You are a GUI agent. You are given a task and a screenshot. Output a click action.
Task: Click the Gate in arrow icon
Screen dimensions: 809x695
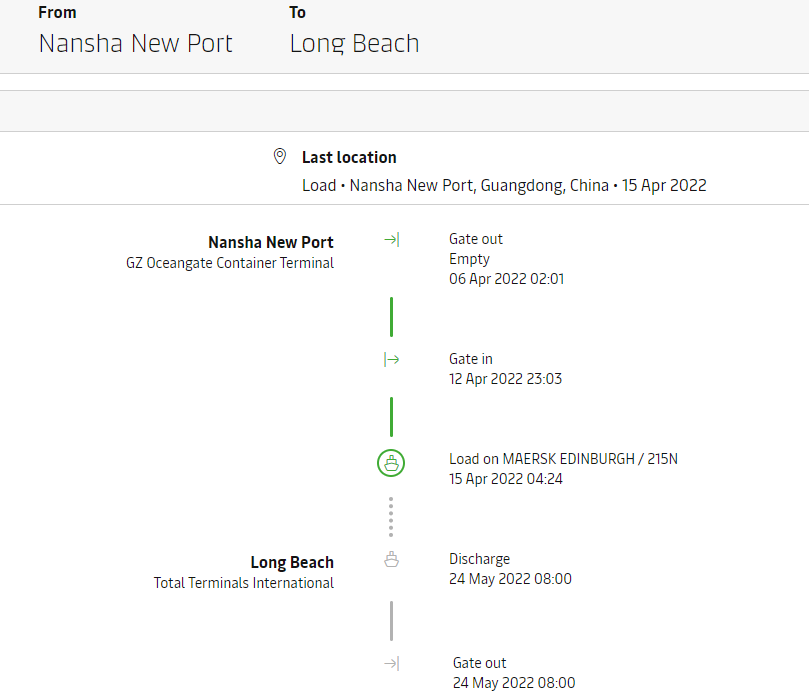[392, 360]
